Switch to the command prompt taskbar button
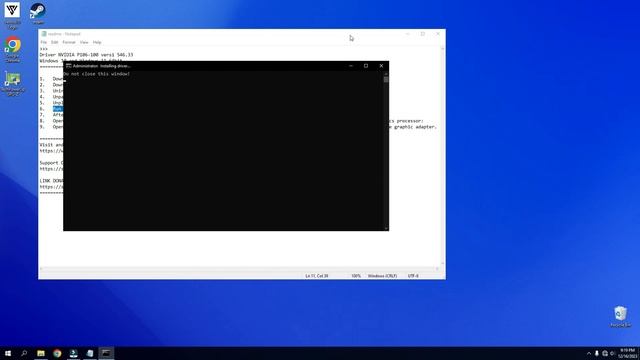The height and width of the screenshot is (360, 640). 106,353
